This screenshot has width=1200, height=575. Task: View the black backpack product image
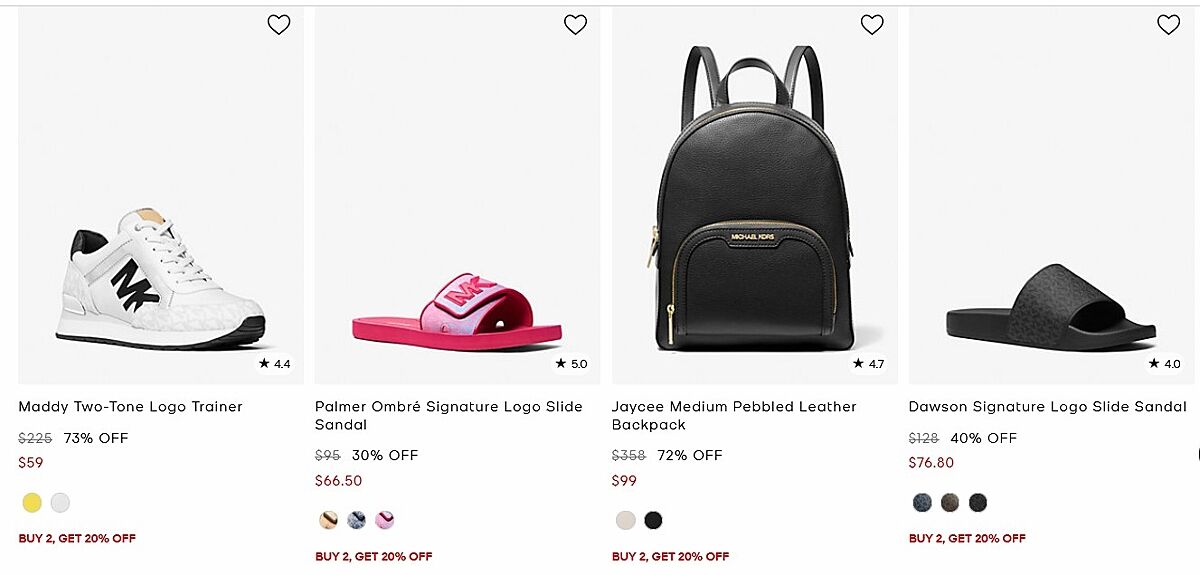click(x=754, y=200)
